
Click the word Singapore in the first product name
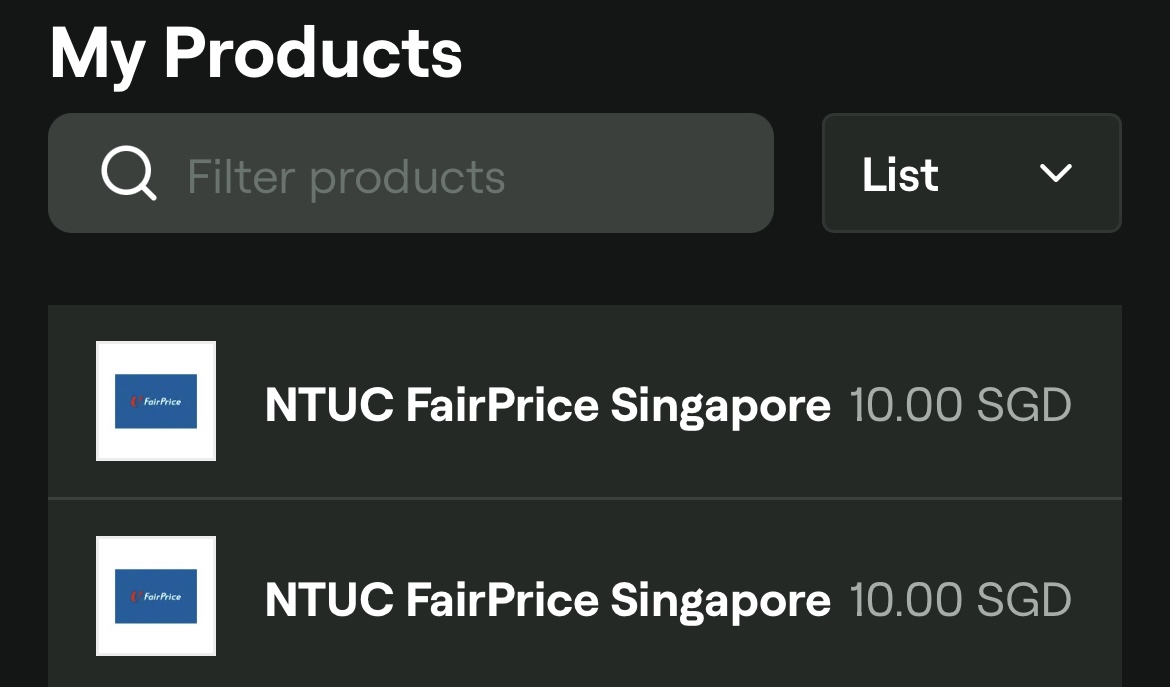tap(720, 405)
